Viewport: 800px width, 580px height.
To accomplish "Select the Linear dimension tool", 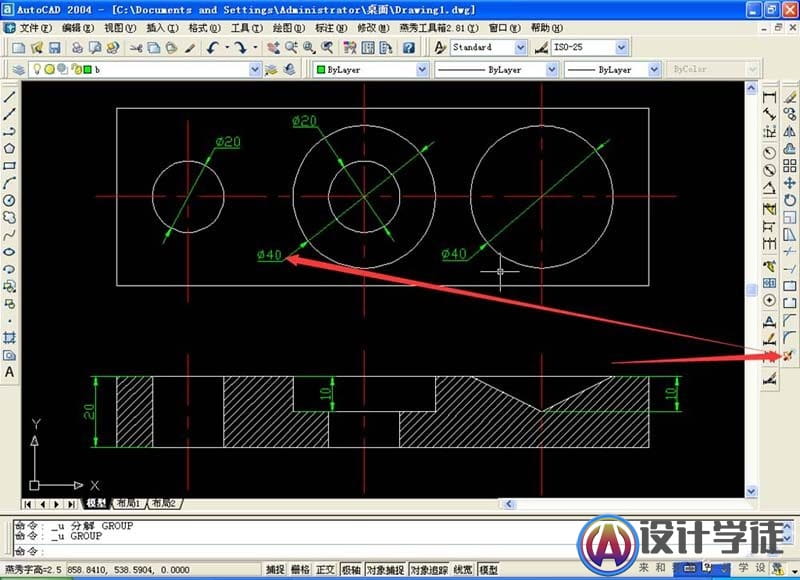I will [769, 97].
